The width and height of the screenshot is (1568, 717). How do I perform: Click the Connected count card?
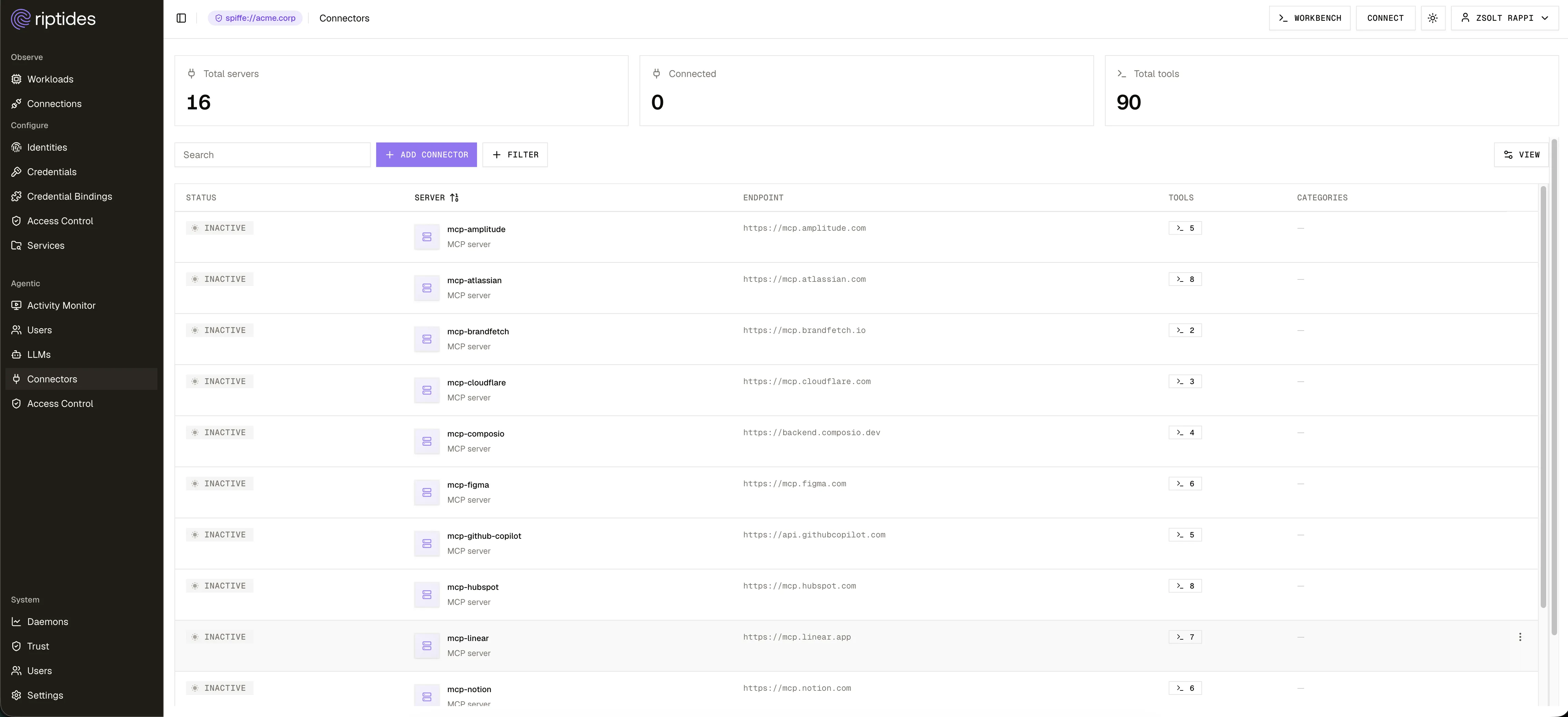coord(866,91)
